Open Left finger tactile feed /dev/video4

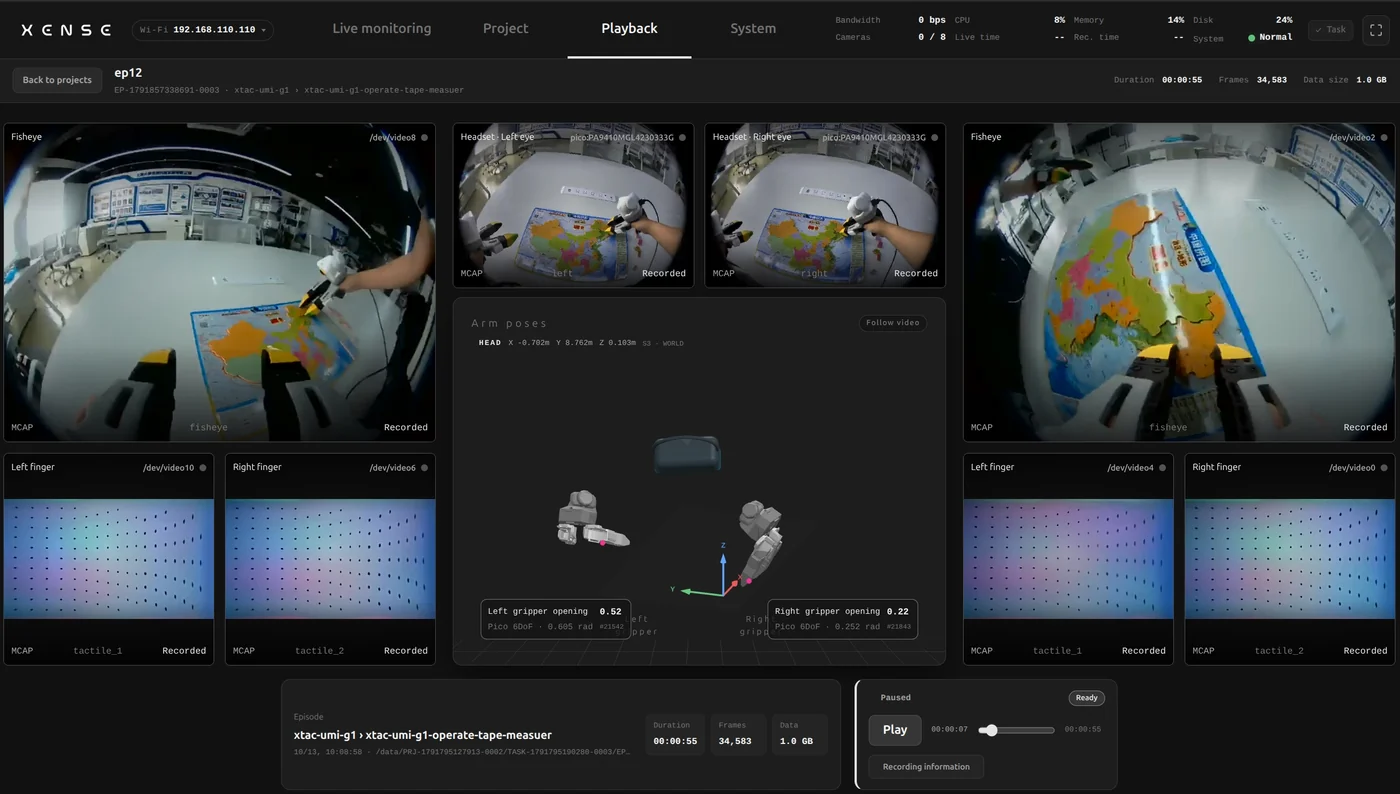pyautogui.click(x=1069, y=559)
